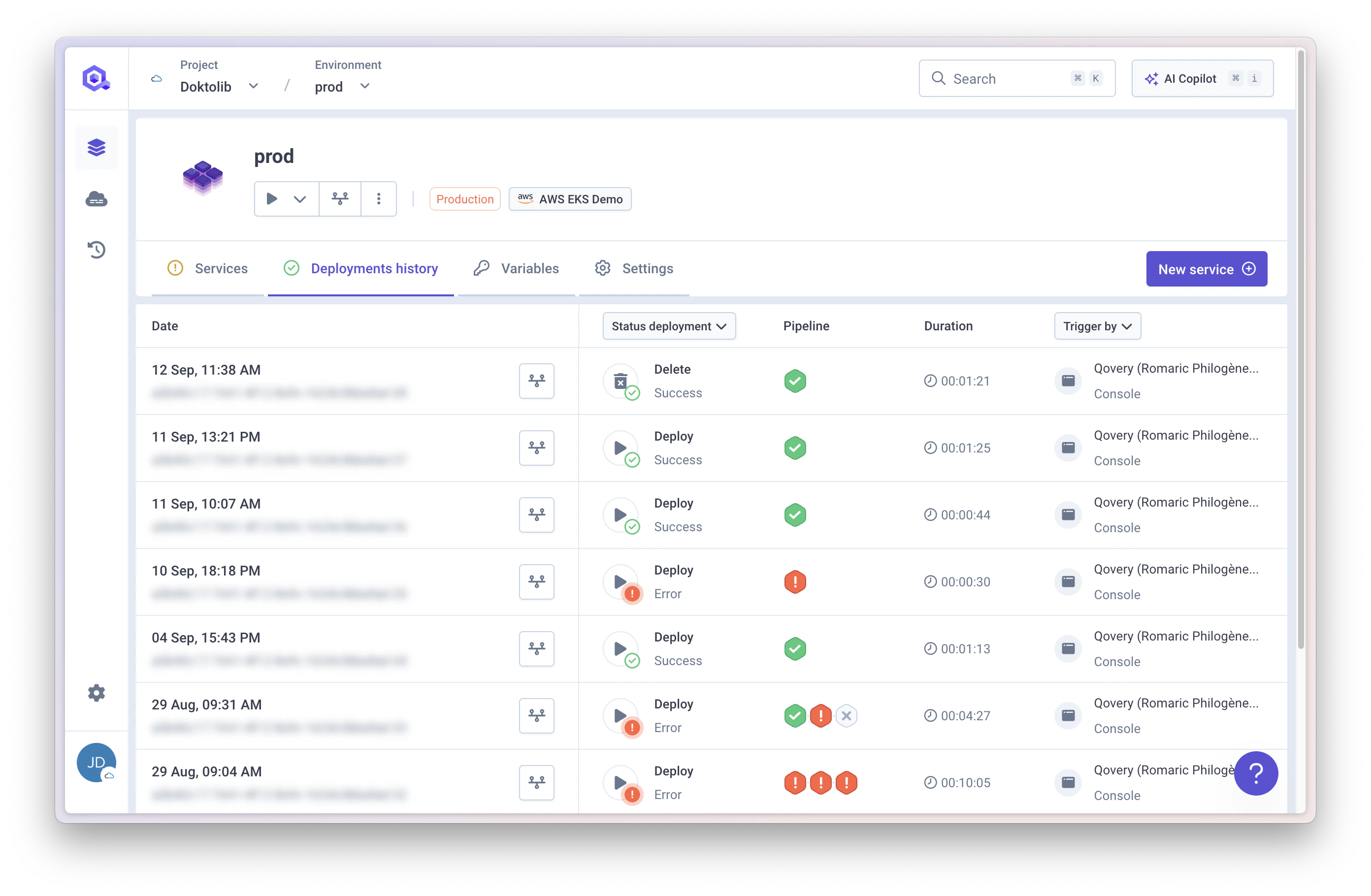This screenshot has height=896, width=1371.
Task: Open the Trigger by filter
Action: tap(1097, 326)
